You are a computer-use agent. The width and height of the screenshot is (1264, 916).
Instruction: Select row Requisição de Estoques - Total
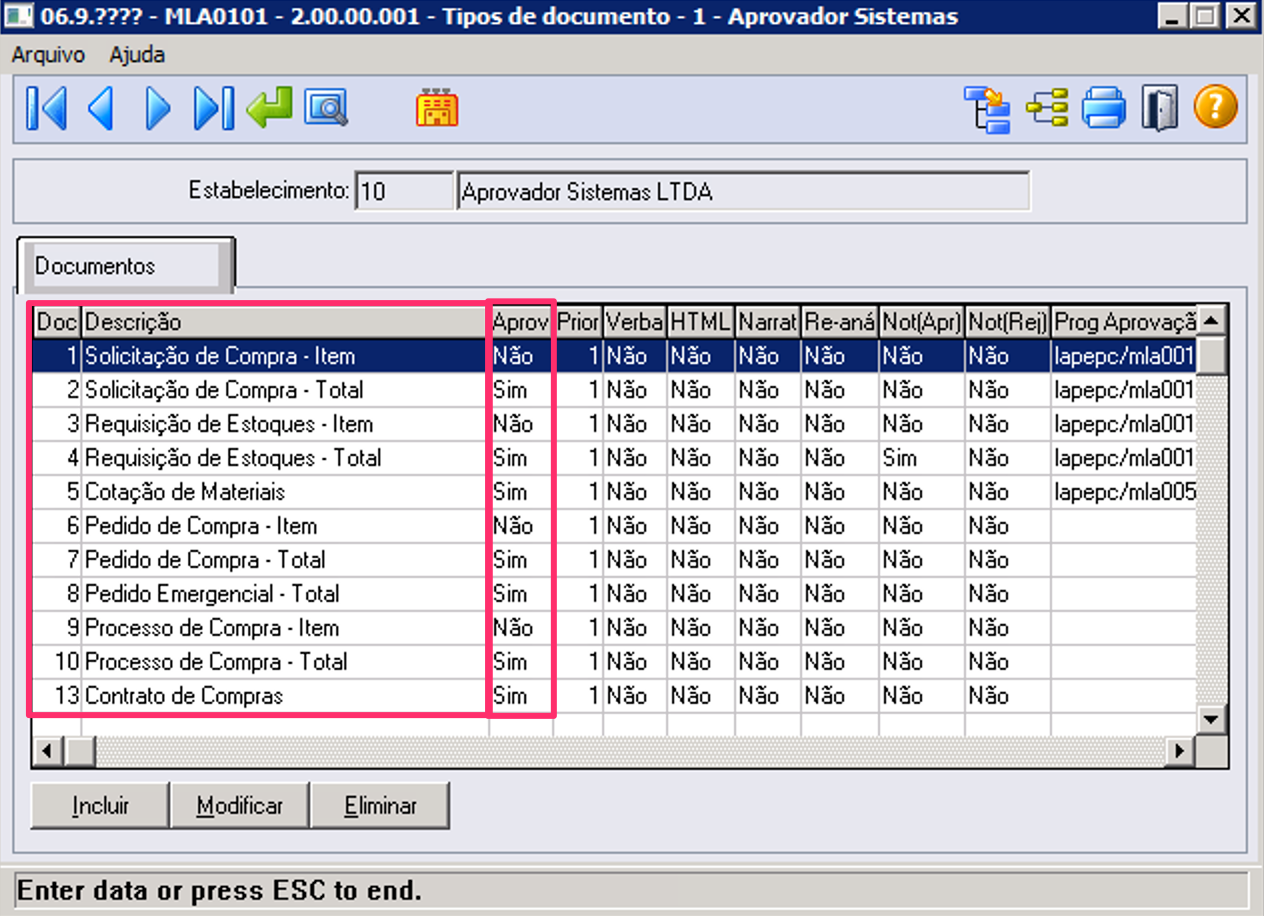click(615, 458)
